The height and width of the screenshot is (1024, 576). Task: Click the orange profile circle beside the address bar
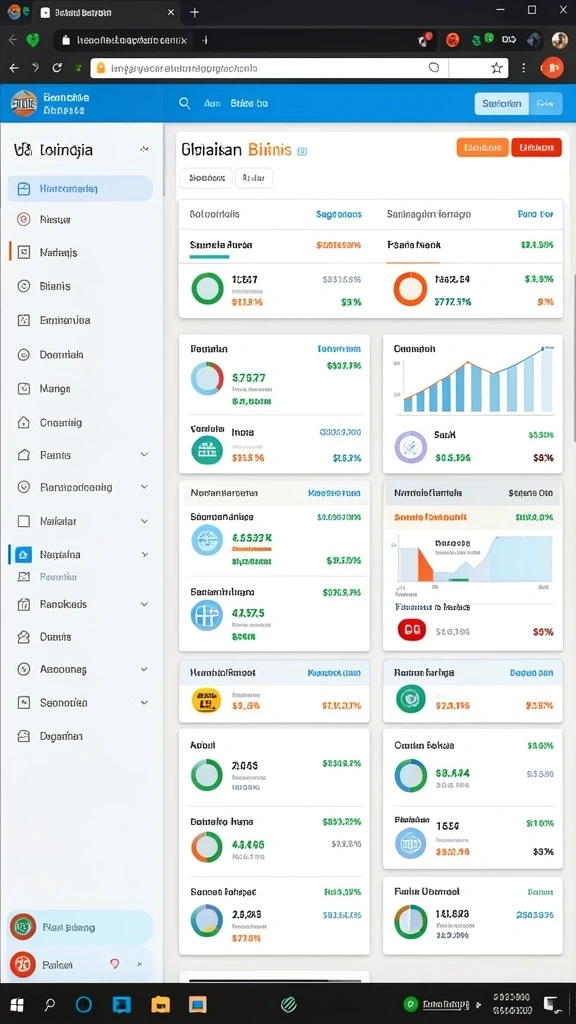pyautogui.click(x=552, y=68)
